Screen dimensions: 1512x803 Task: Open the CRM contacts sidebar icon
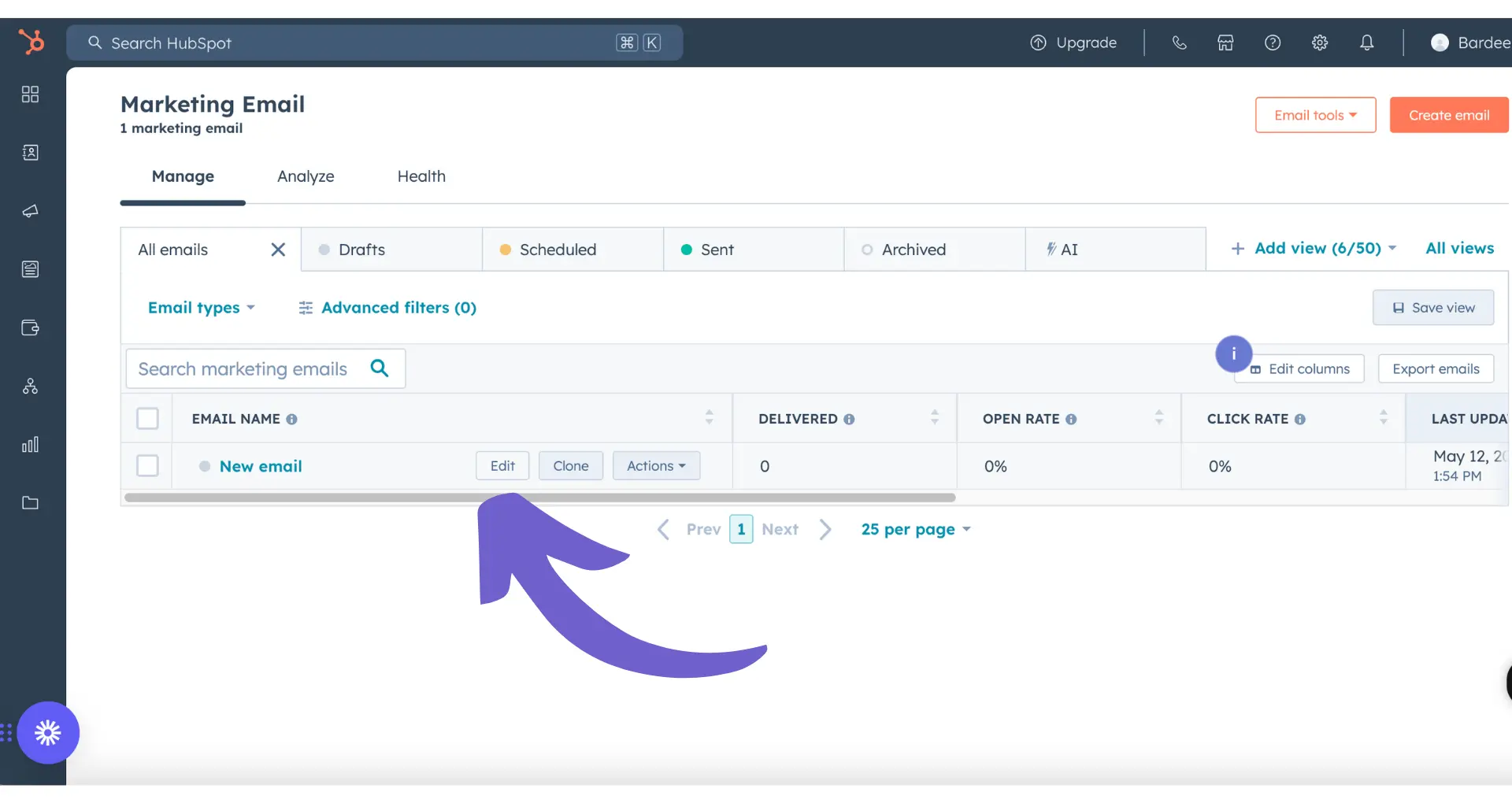click(30, 153)
